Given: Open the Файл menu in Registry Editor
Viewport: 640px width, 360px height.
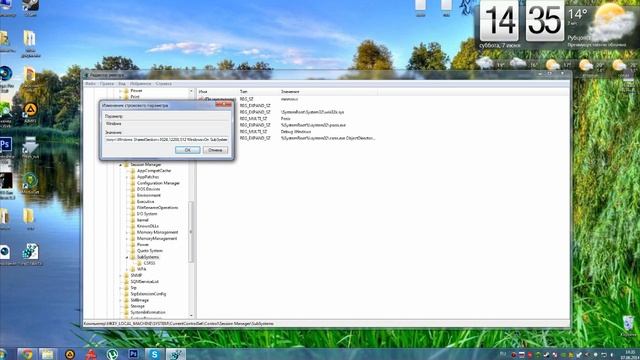Looking at the screenshot, I should pyautogui.click(x=90, y=84).
